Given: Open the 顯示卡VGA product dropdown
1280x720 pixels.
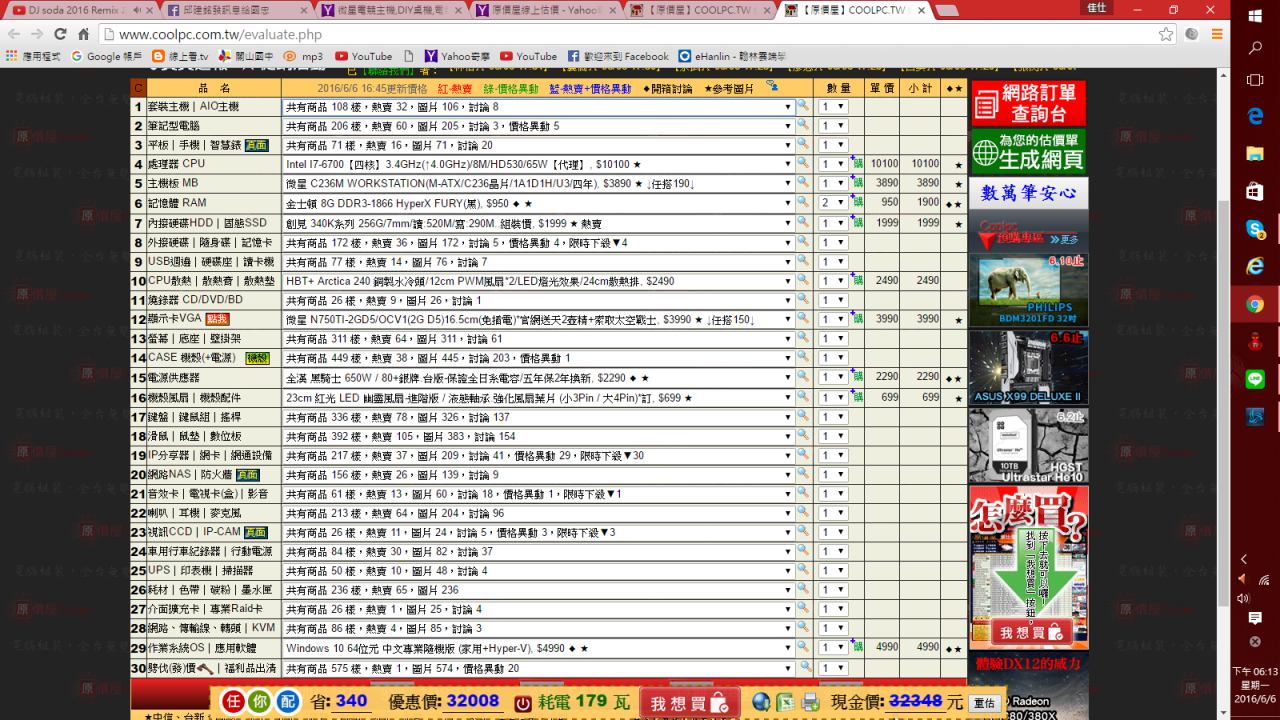Looking at the screenshot, I should pos(538,320).
